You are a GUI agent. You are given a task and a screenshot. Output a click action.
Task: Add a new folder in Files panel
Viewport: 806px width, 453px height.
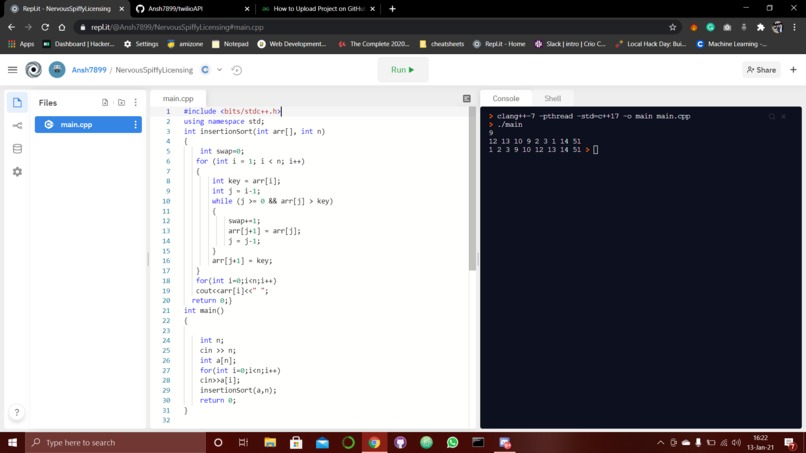121,102
